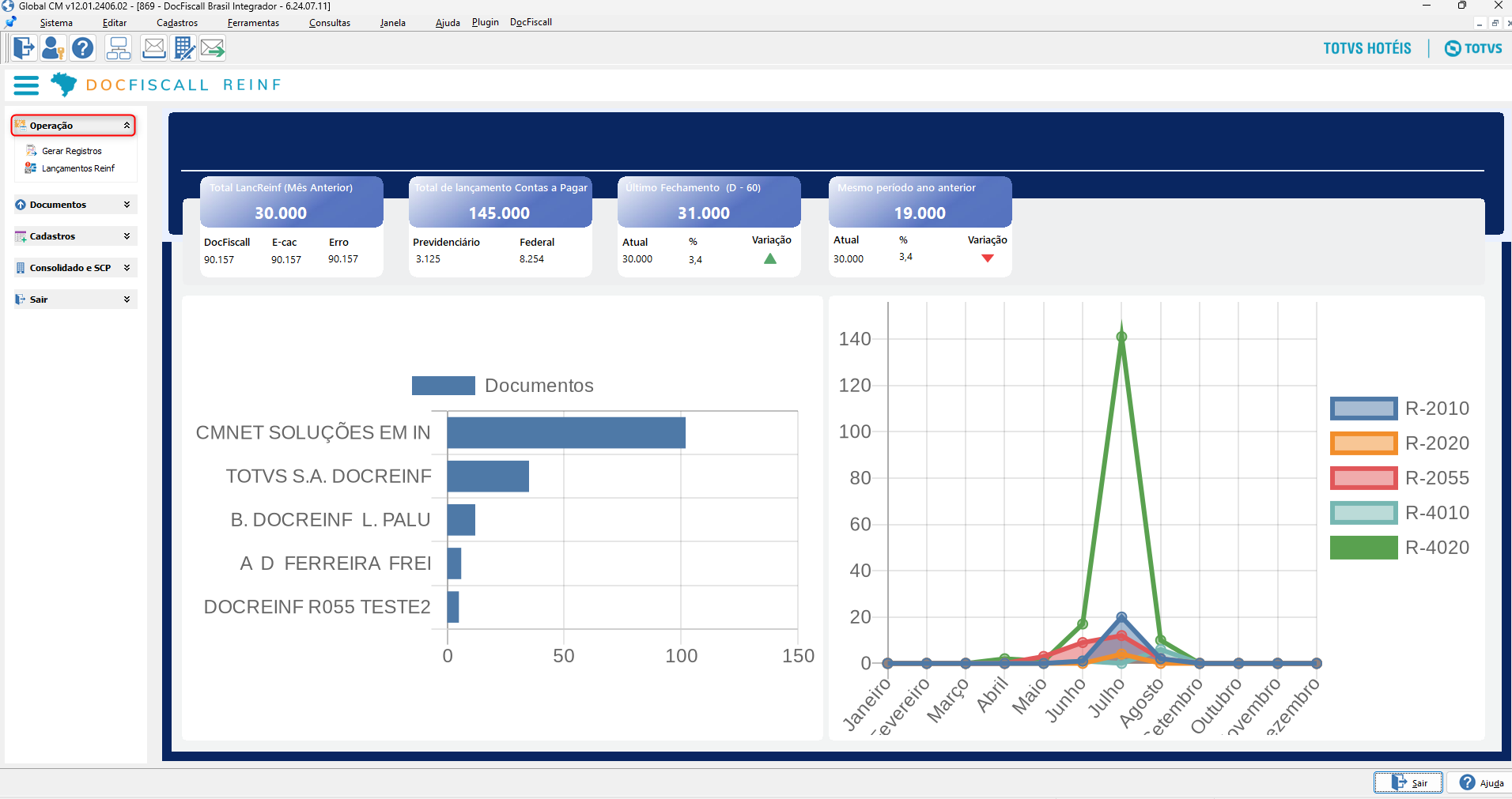1512x799 pixels.
Task: Click the TOTVS S.A. DOCREINF bar
Action: click(x=488, y=477)
